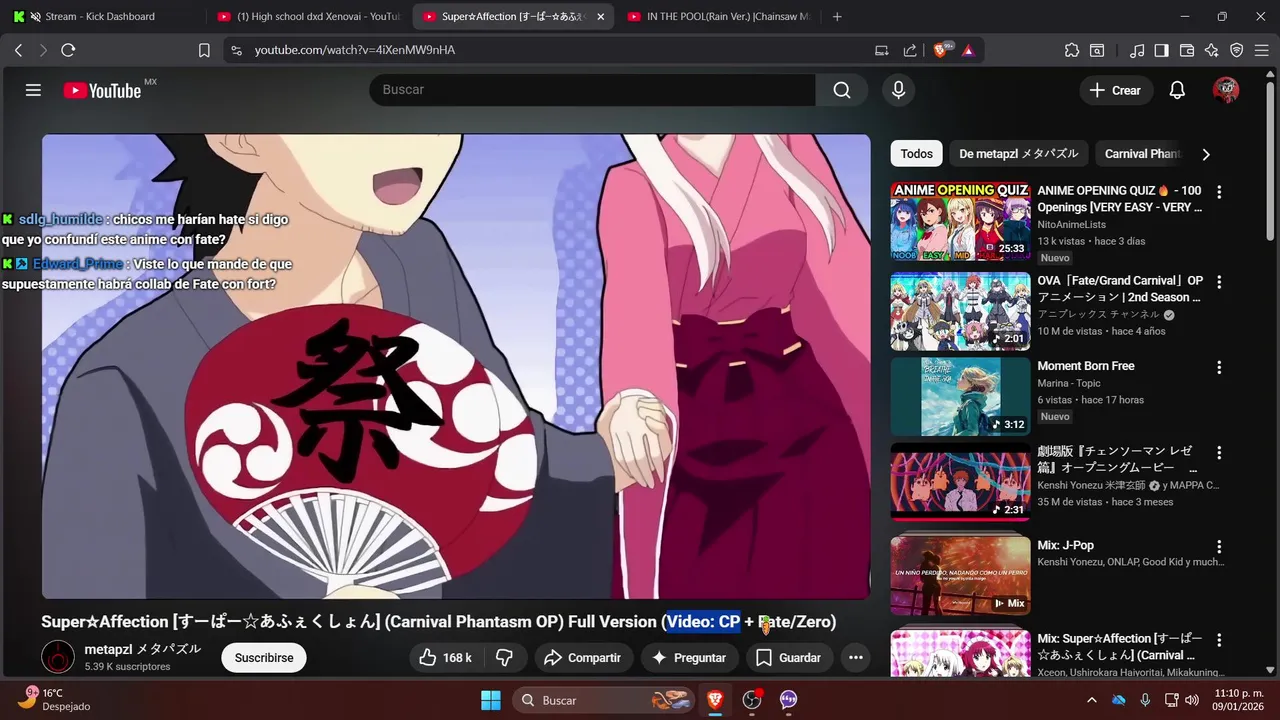Click the video player to pause
Image resolution: width=1280 pixels, height=720 pixels.
tap(456, 366)
